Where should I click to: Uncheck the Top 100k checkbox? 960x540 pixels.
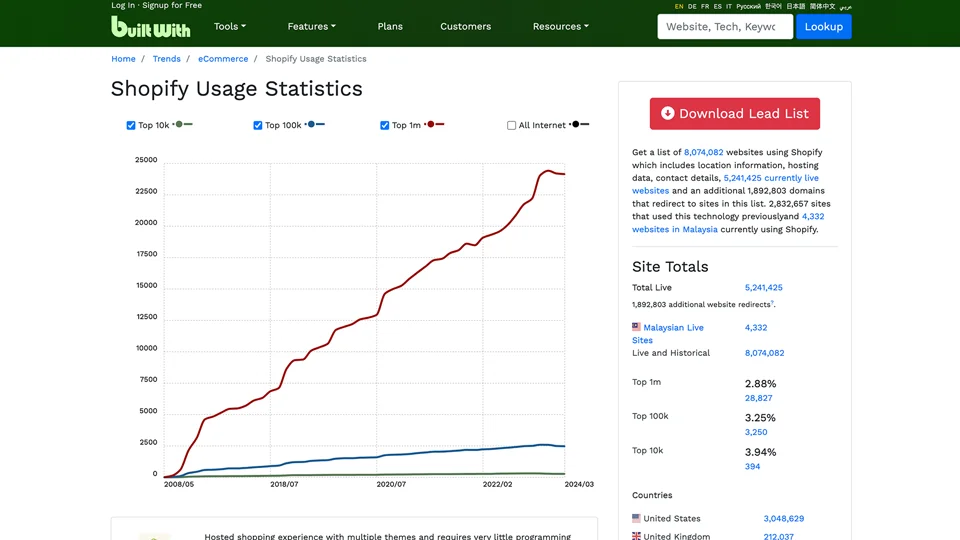pos(258,125)
